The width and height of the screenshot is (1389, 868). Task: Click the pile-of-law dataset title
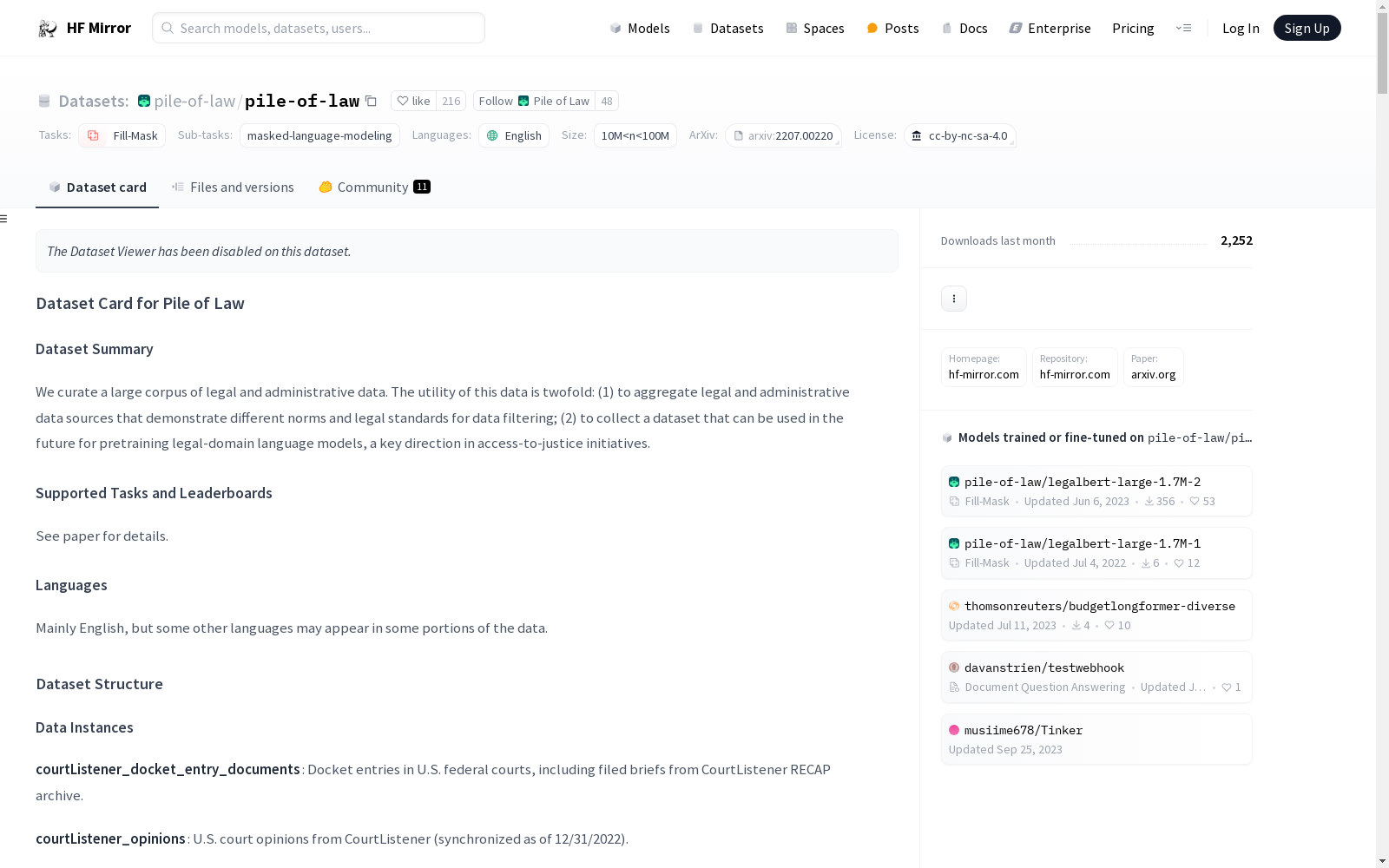pos(302,101)
